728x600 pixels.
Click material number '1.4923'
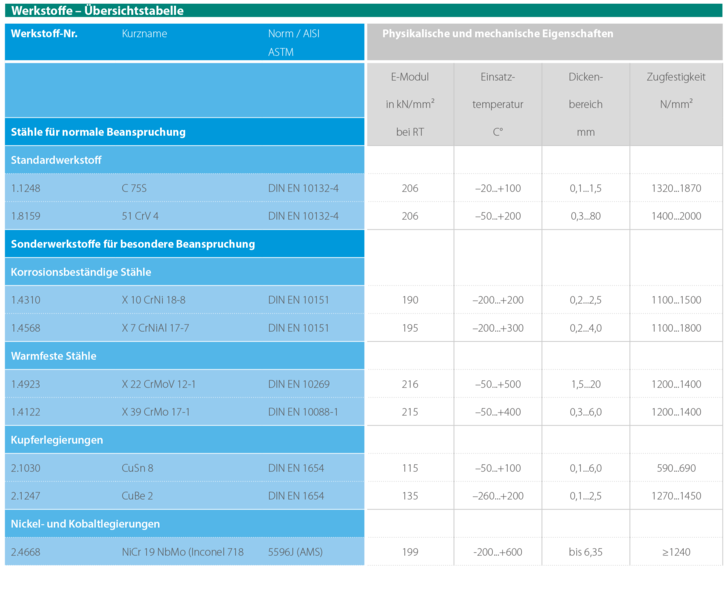[26, 384]
